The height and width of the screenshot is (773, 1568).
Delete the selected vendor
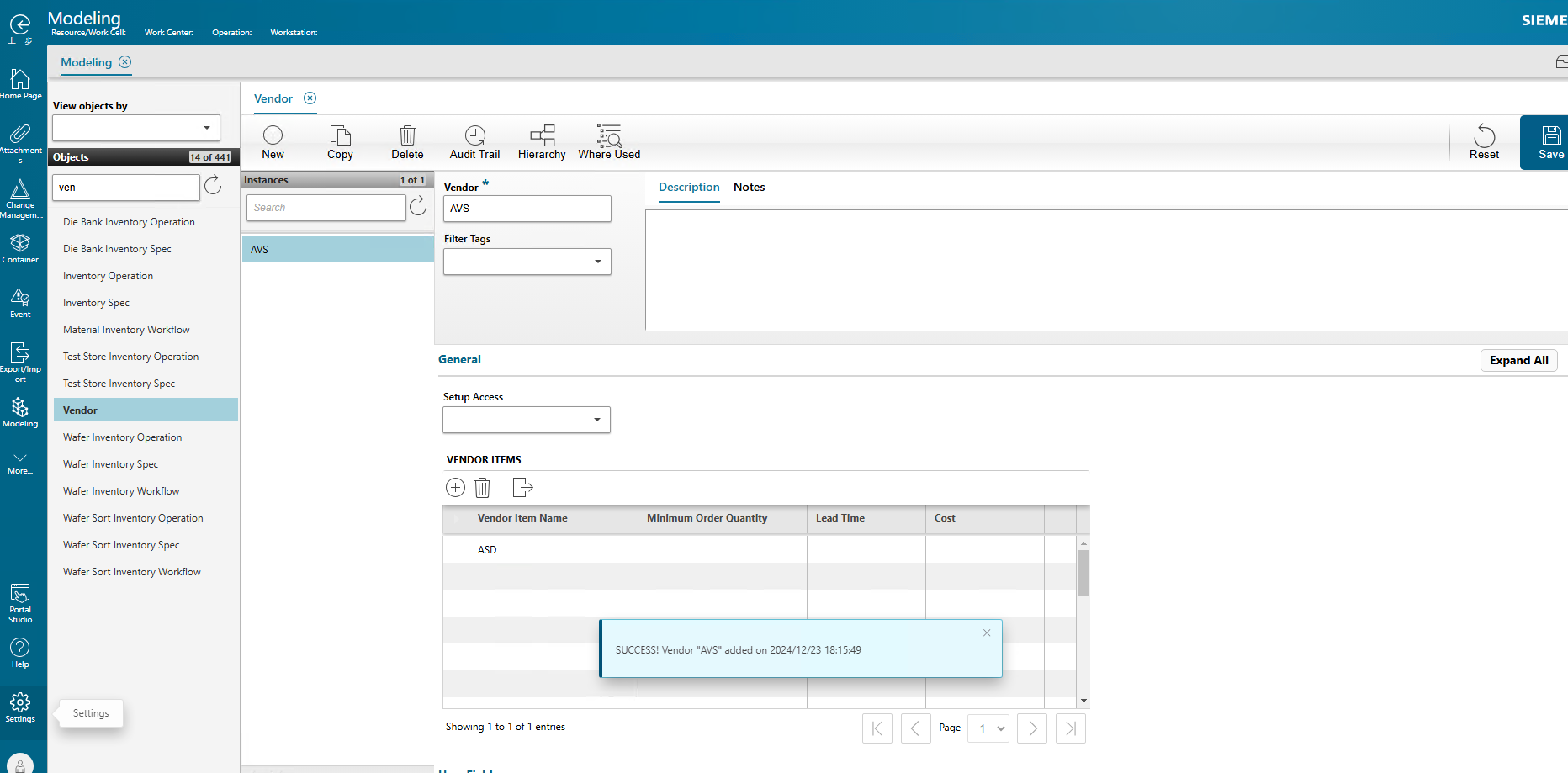click(x=407, y=142)
